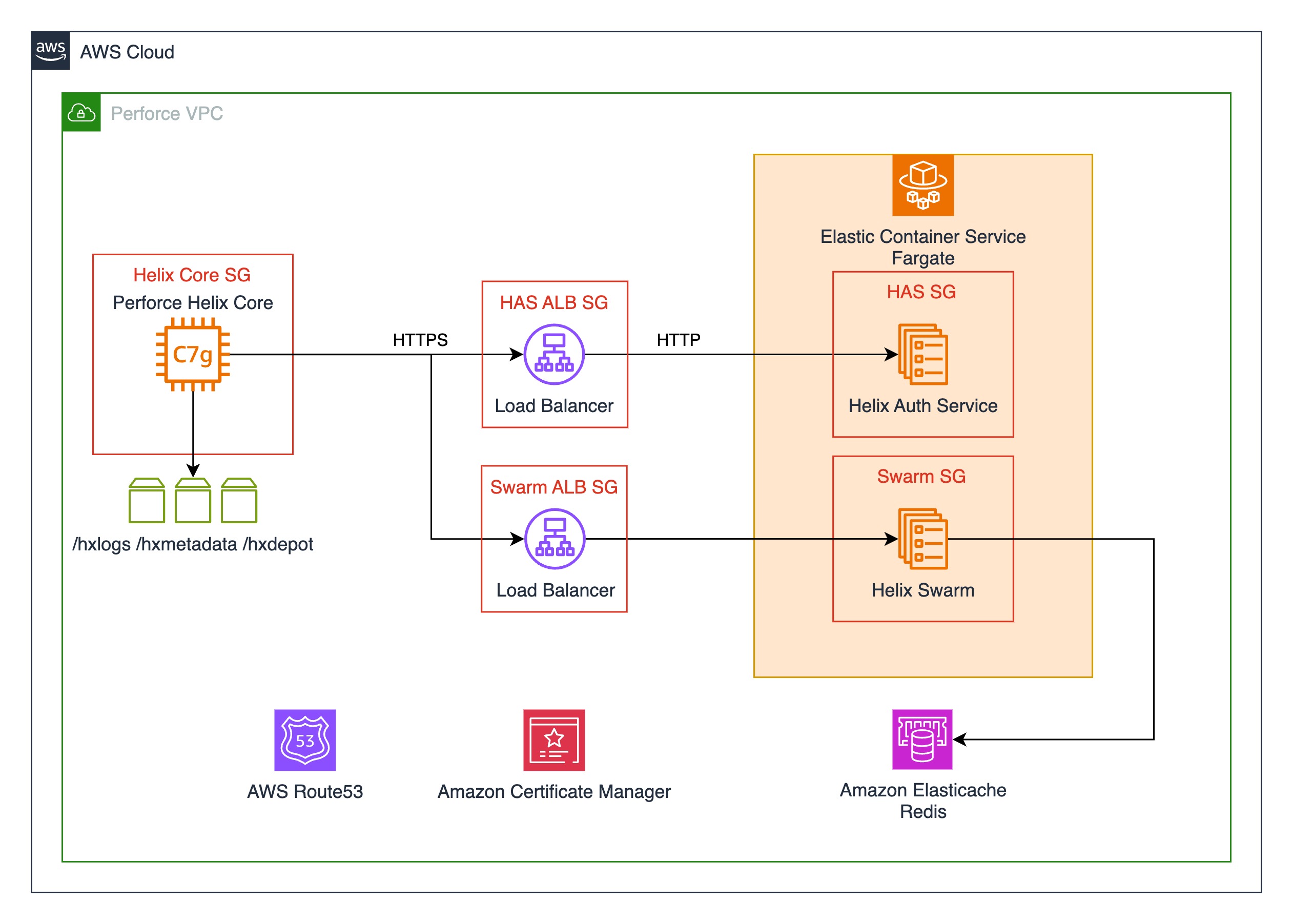Click the AWS logo icon
The height and width of the screenshot is (924, 1293).
click(51, 51)
